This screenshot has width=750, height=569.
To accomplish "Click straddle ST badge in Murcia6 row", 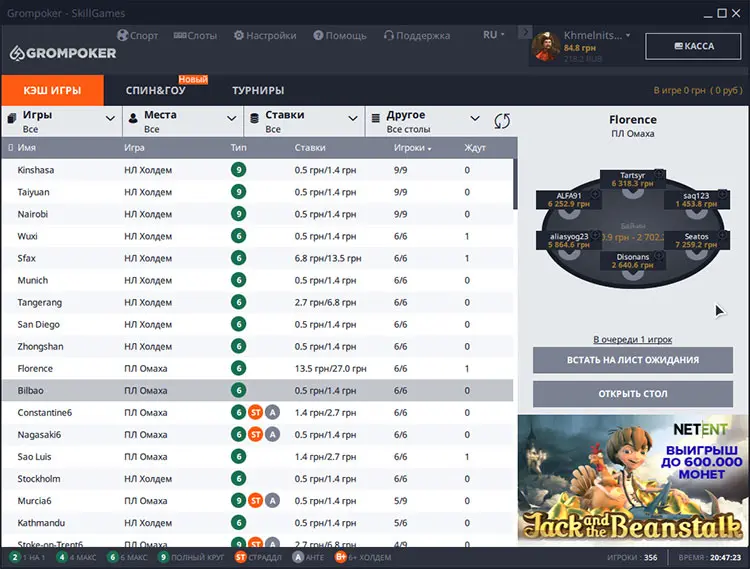I will [x=255, y=501].
